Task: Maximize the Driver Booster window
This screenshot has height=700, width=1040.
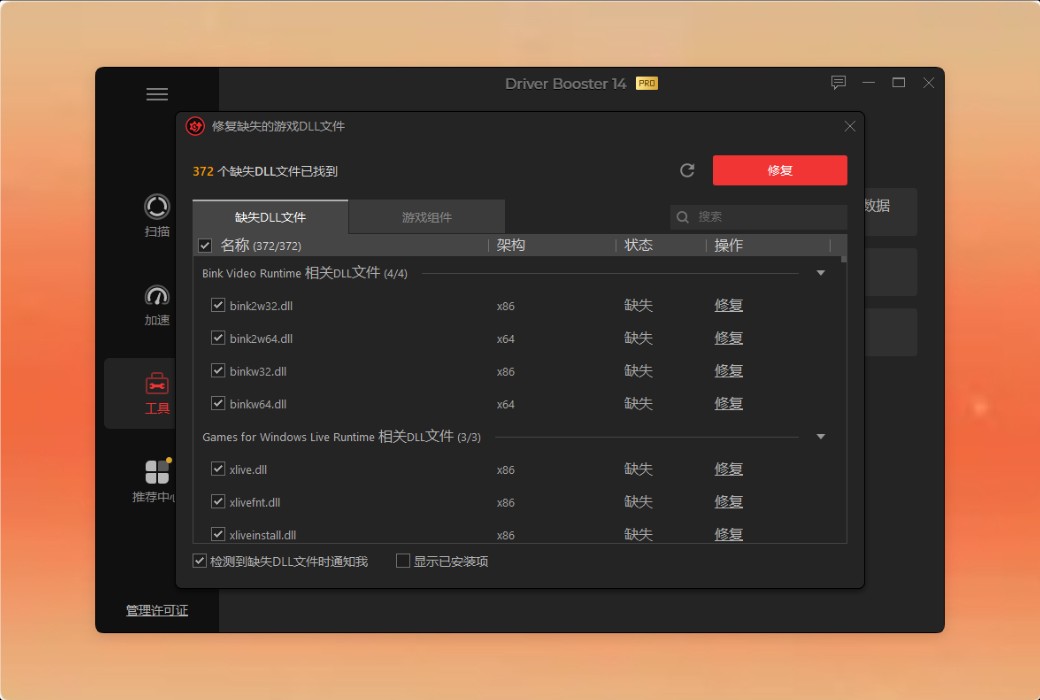Action: click(899, 83)
